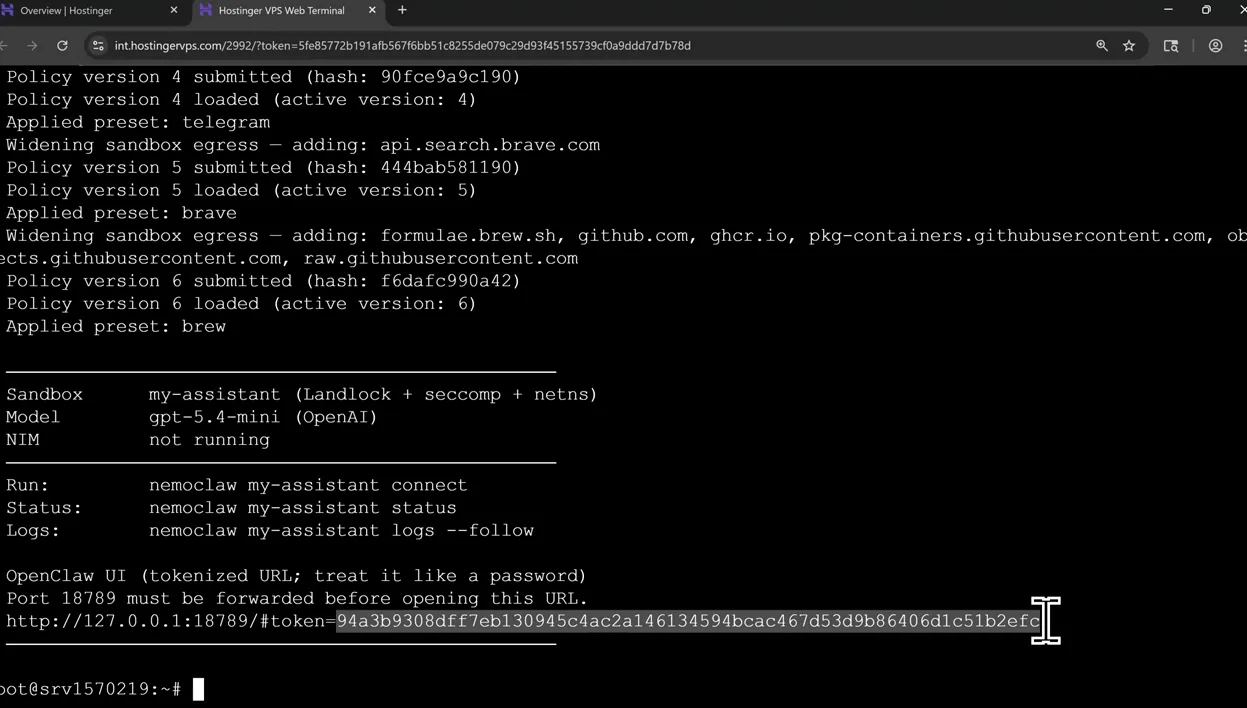Click 'nemoclaw my-assistant connect' command text
1247x708 pixels.
point(308,485)
